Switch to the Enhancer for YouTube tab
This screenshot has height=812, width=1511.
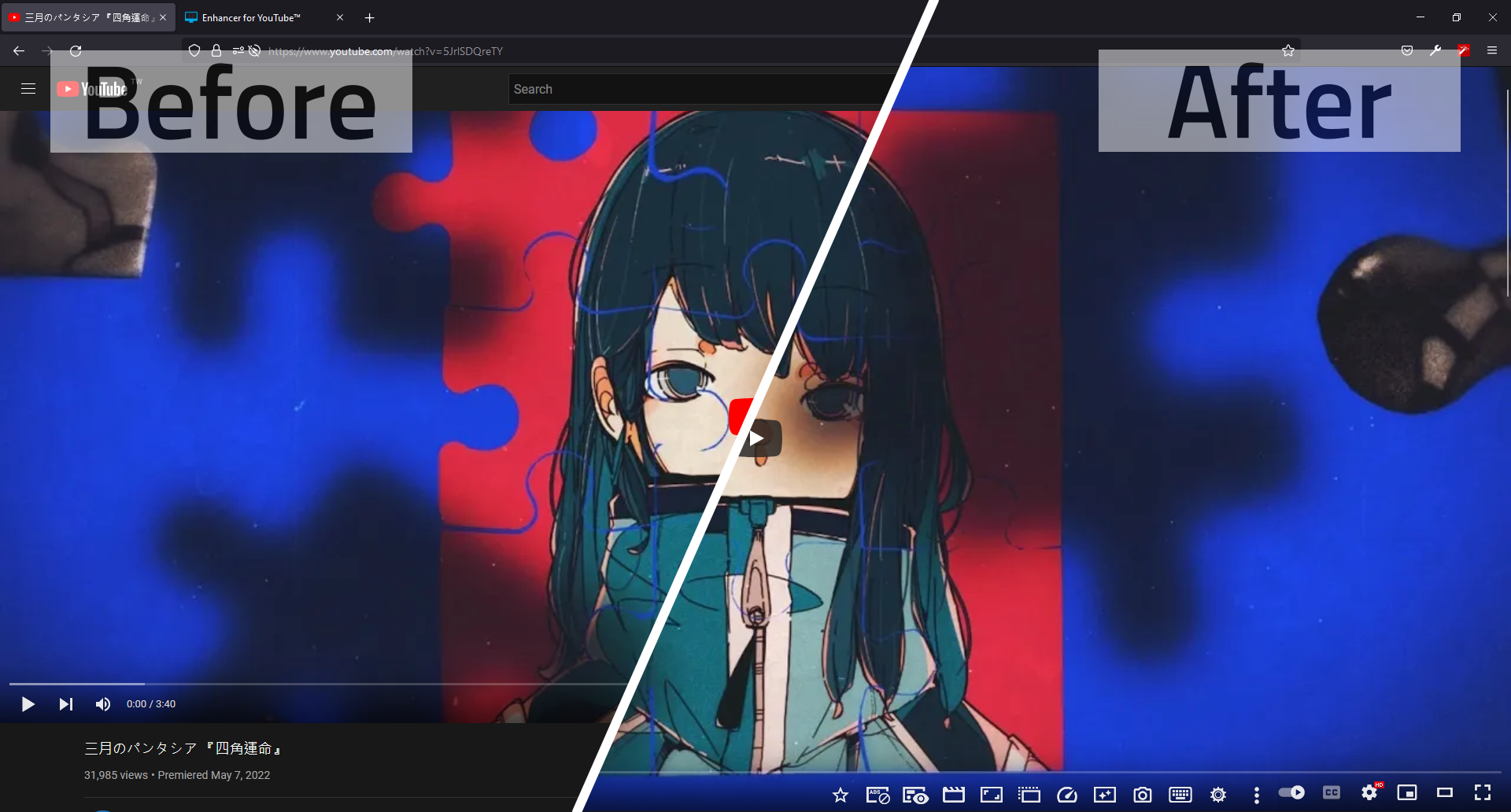coord(250,17)
